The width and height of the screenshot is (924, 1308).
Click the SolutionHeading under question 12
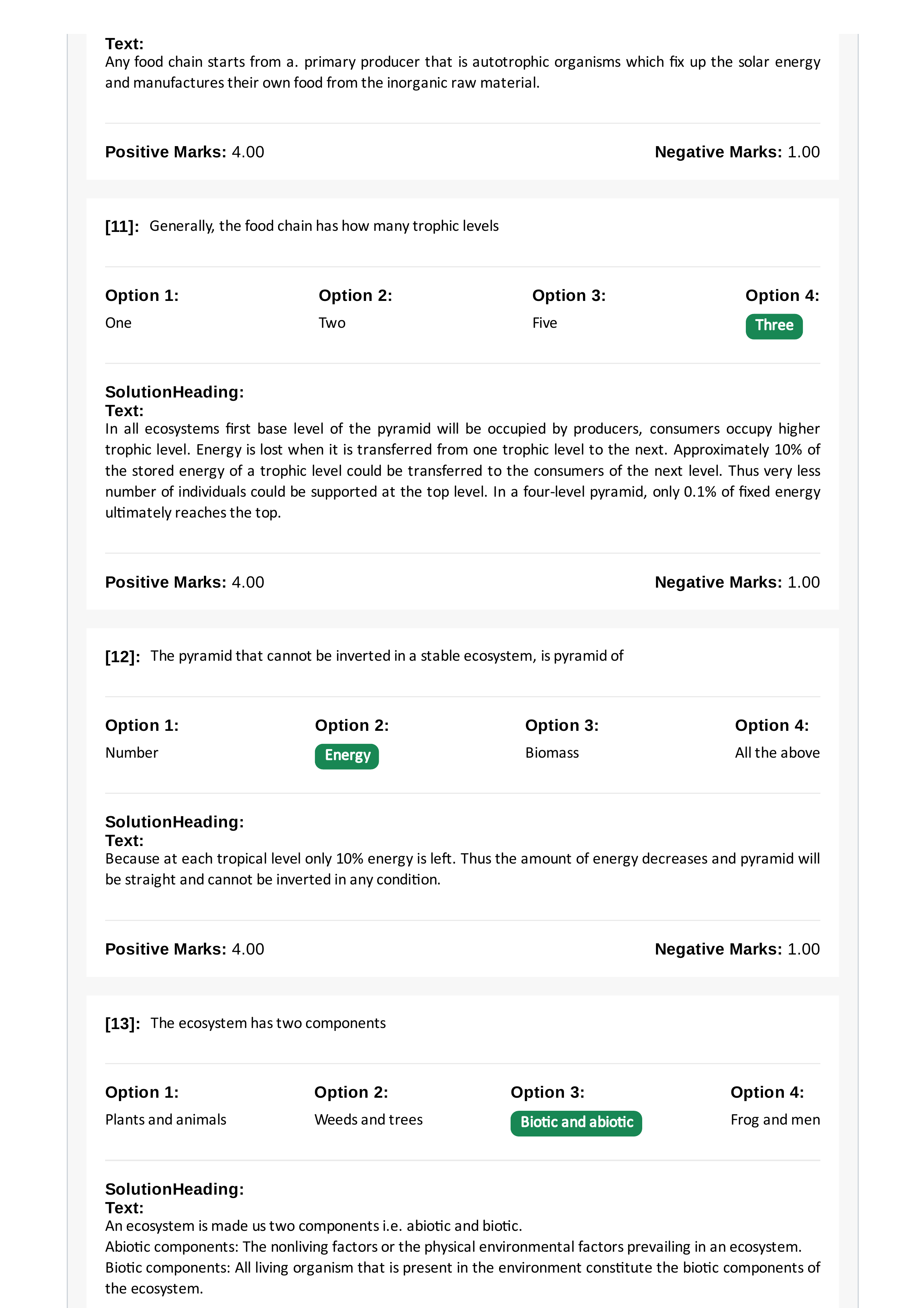pos(175,822)
